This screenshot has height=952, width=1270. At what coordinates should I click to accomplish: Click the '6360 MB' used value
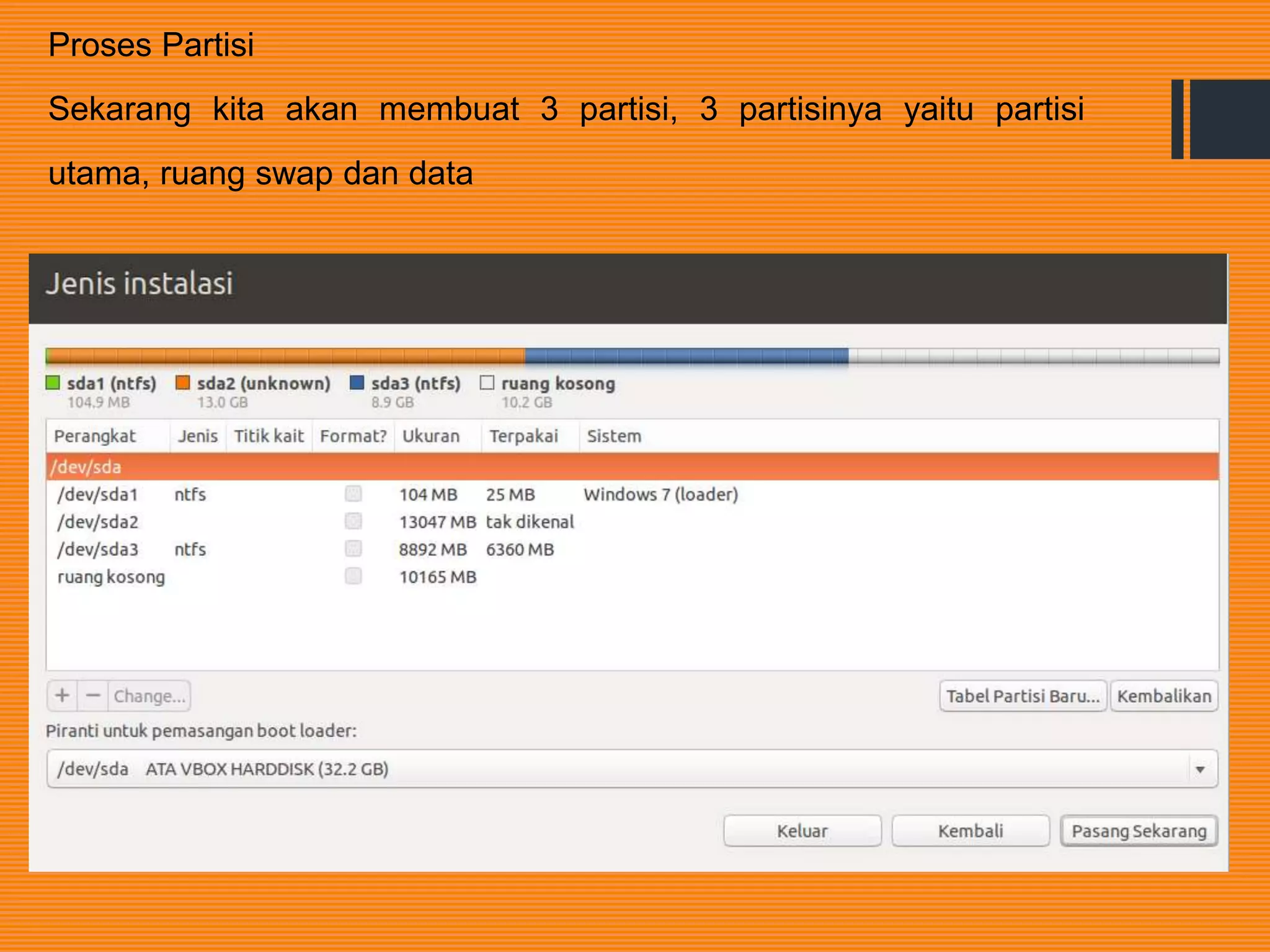520,549
